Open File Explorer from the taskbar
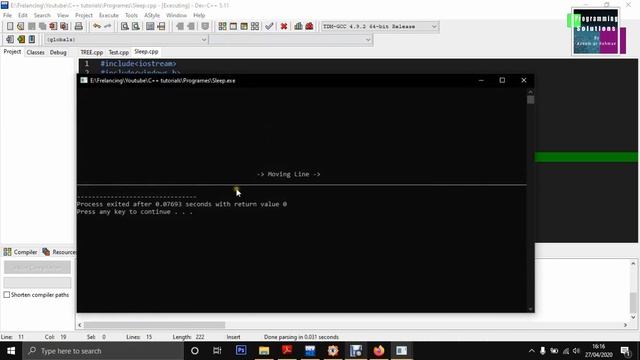This screenshot has width=640, height=360. (x=264, y=351)
